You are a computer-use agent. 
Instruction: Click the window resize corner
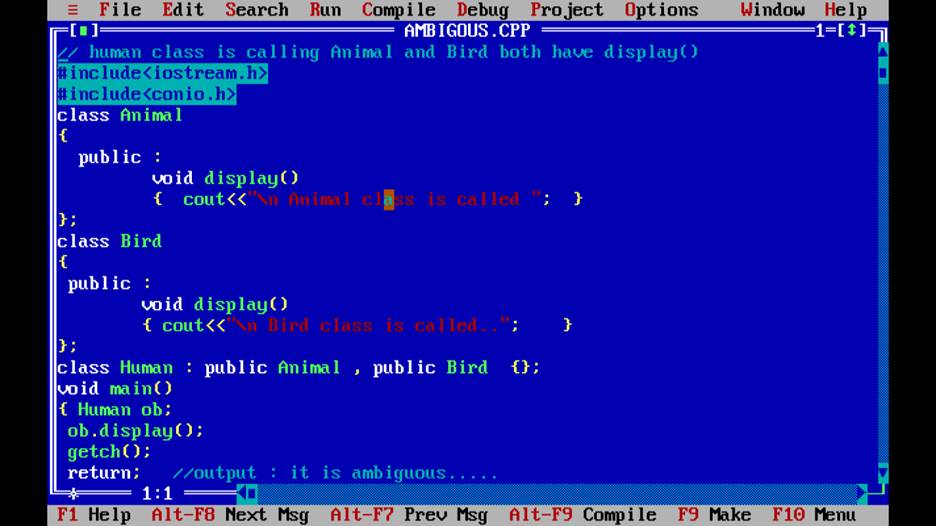(x=878, y=491)
